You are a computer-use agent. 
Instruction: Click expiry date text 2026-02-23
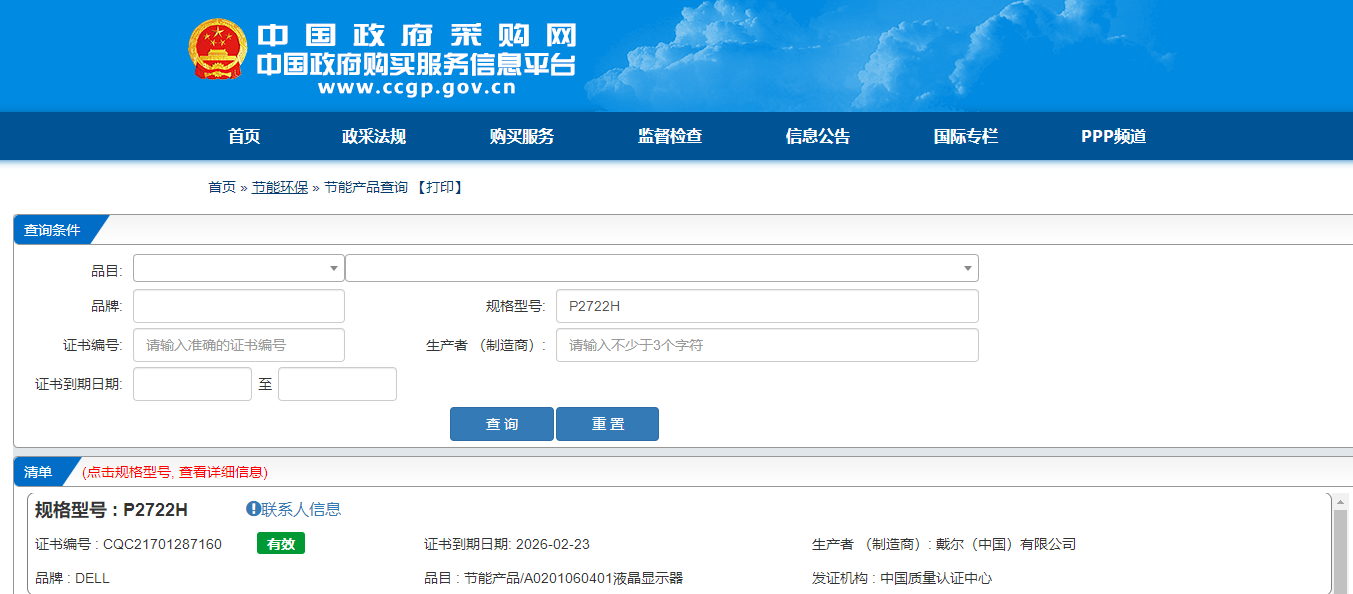pyautogui.click(x=553, y=544)
